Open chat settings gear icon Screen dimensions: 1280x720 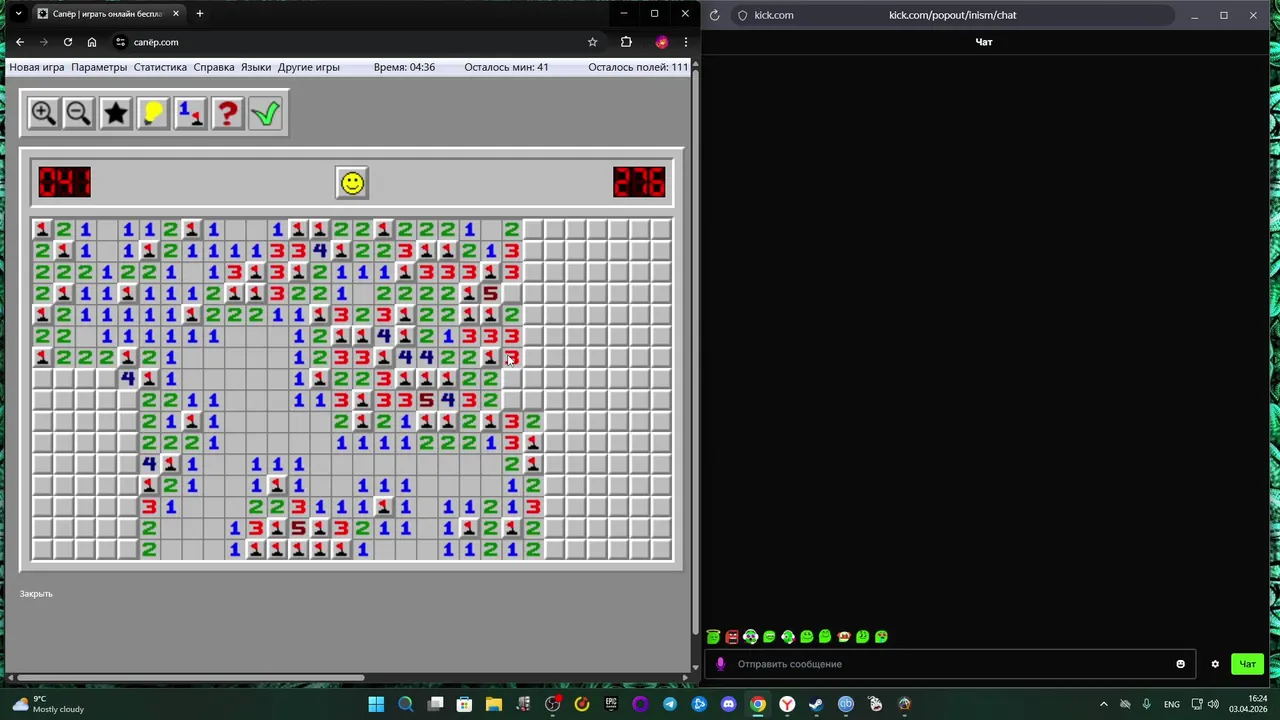(1215, 664)
